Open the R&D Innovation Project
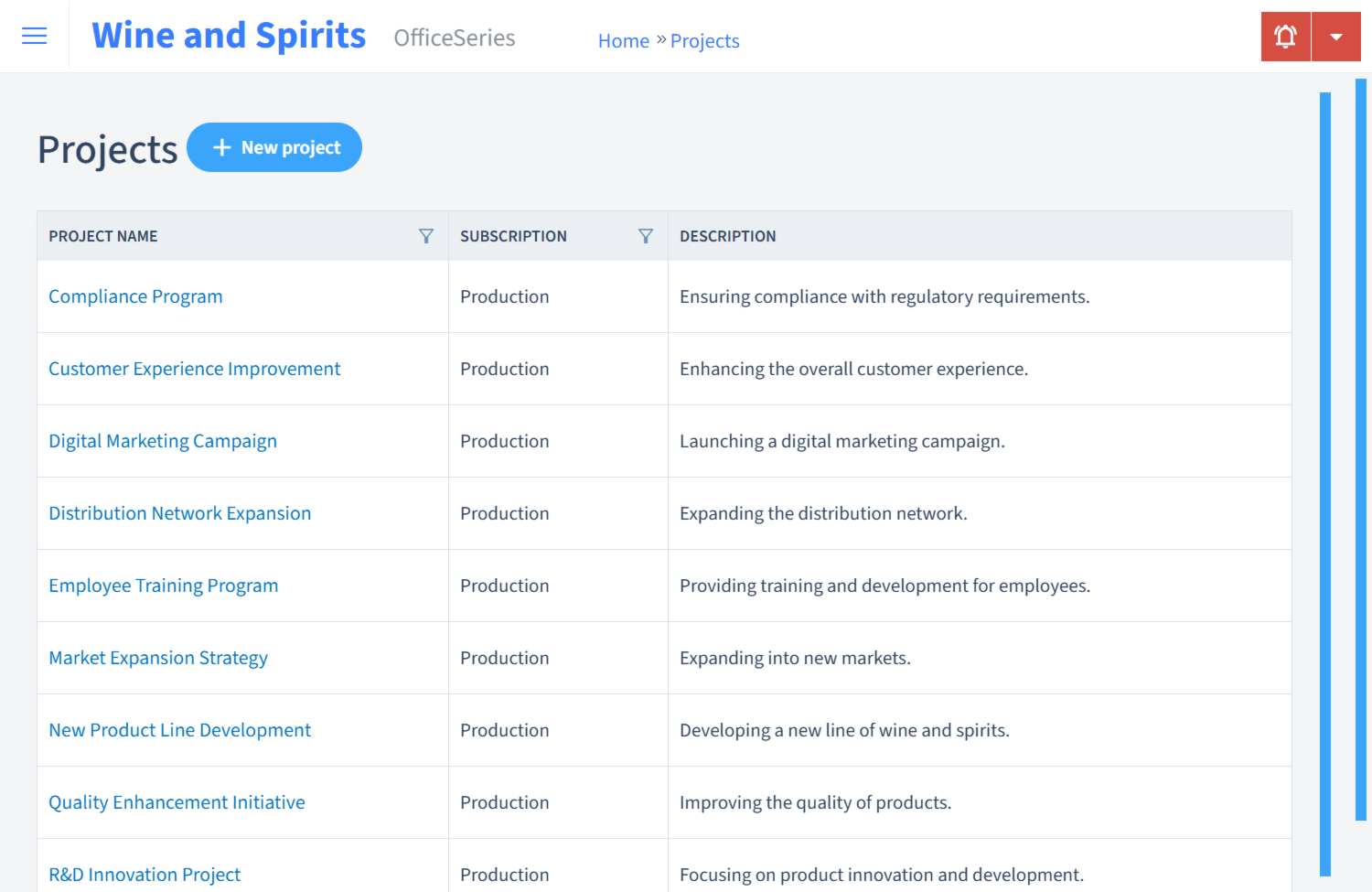Screen dimensions: 1372x892 (144, 874)
